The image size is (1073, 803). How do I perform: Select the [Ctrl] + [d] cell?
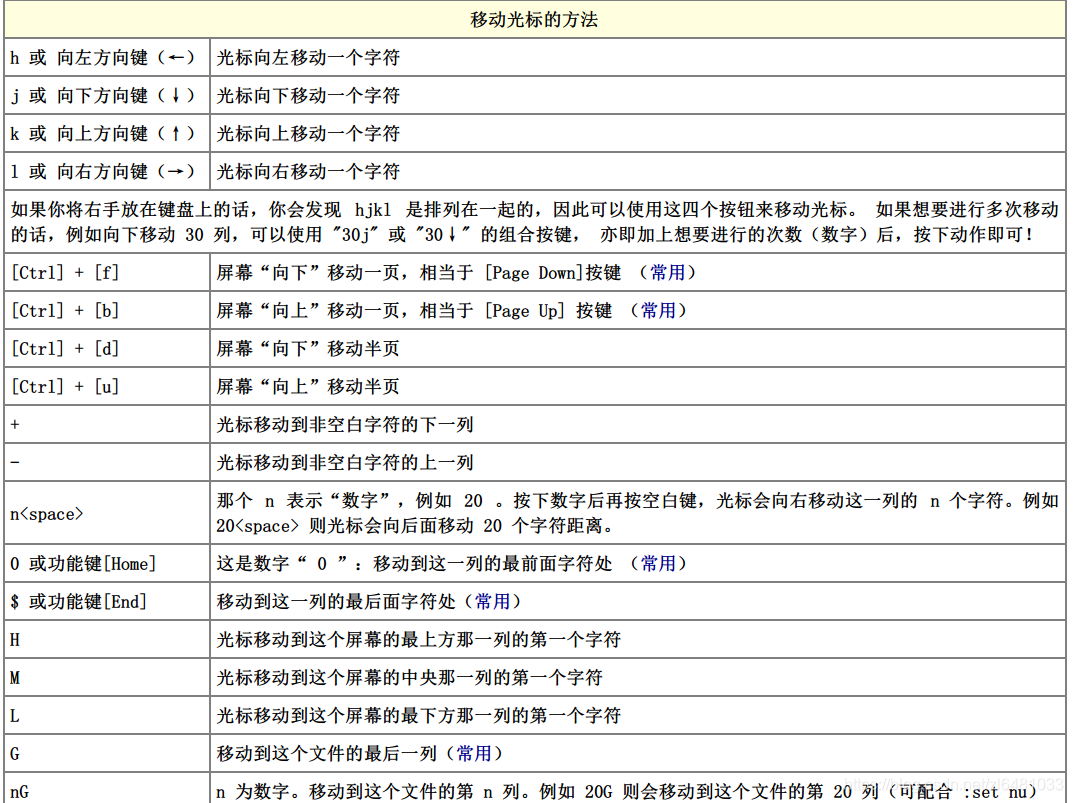click(x=107, y=348)
